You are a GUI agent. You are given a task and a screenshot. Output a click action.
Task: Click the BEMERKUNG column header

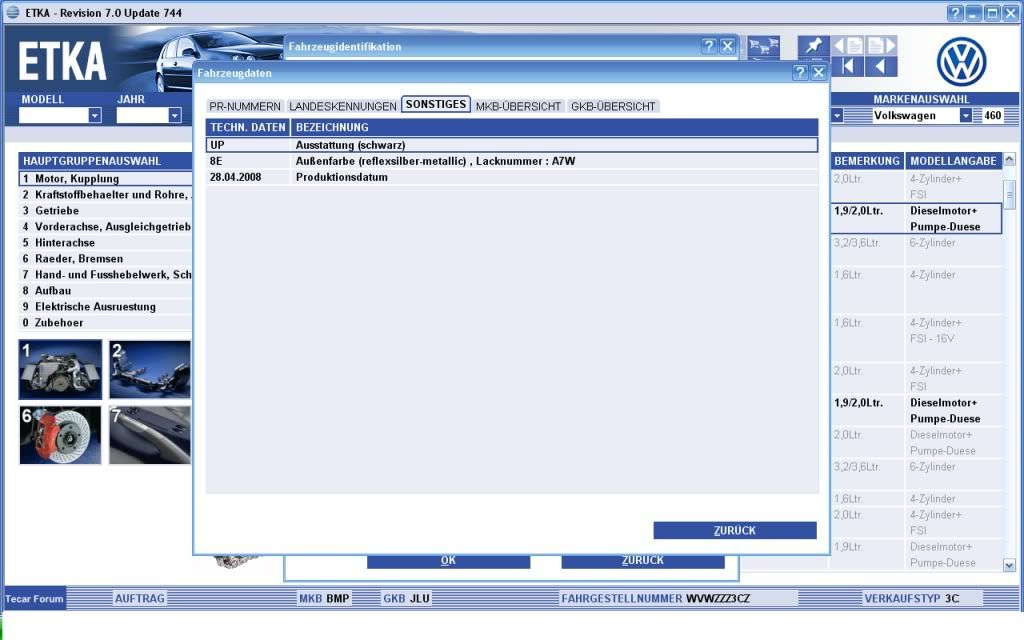[x=867, y=161]
